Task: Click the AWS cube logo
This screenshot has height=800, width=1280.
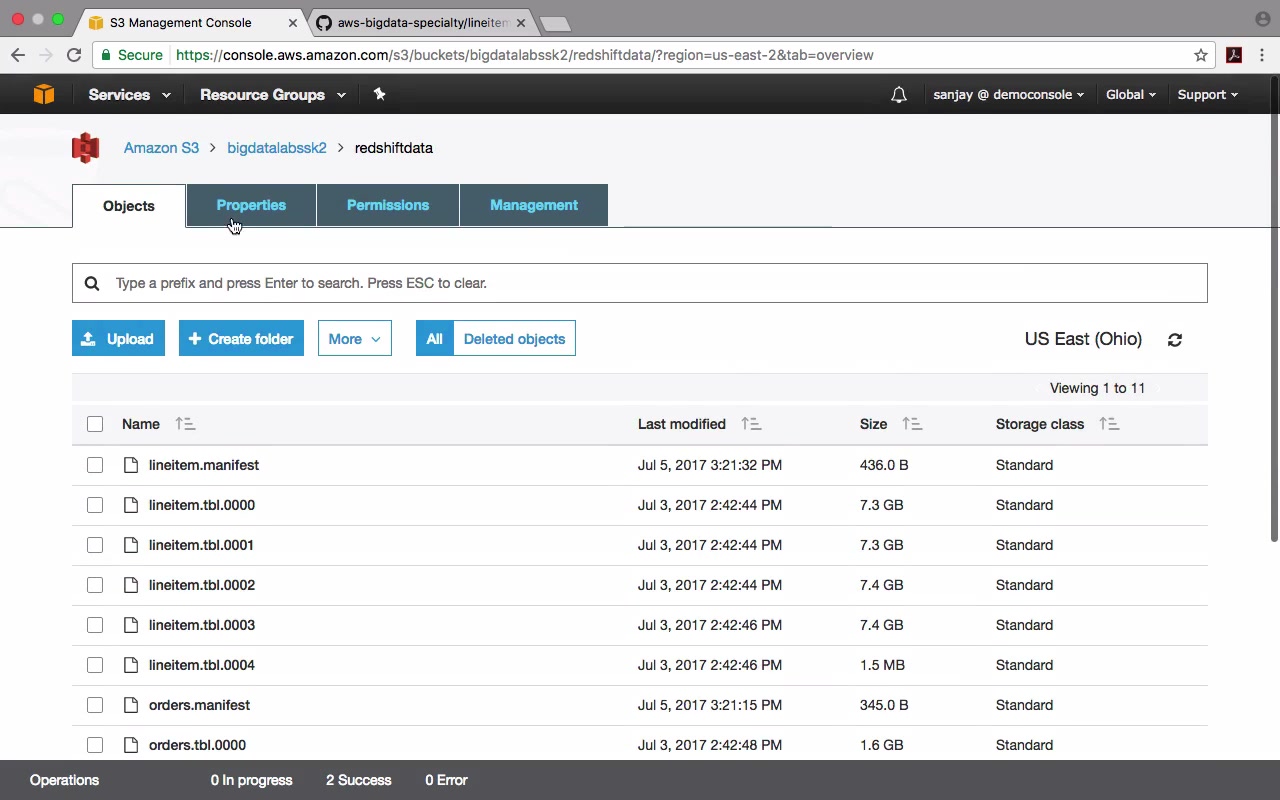Action: point(44,94)
